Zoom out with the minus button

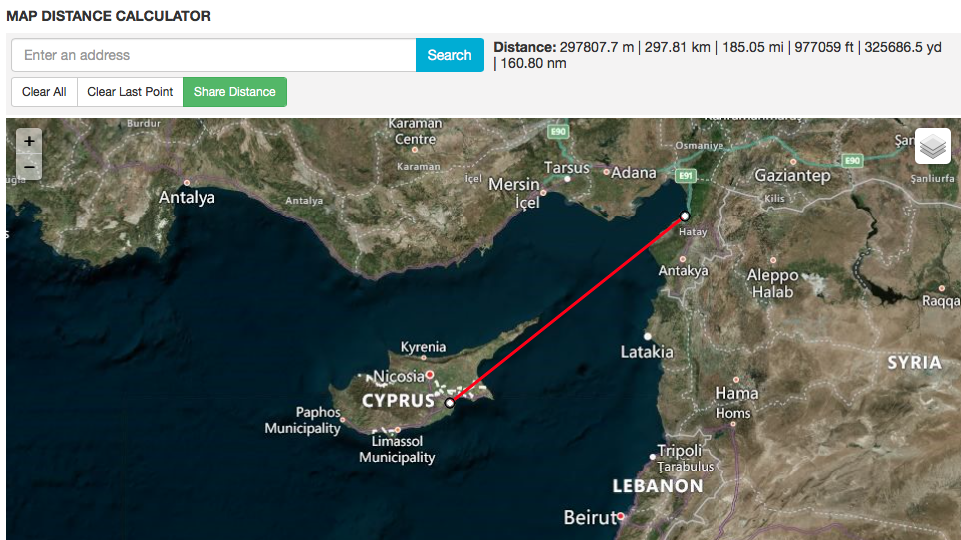pyautogui.click(x=29, y=167)
